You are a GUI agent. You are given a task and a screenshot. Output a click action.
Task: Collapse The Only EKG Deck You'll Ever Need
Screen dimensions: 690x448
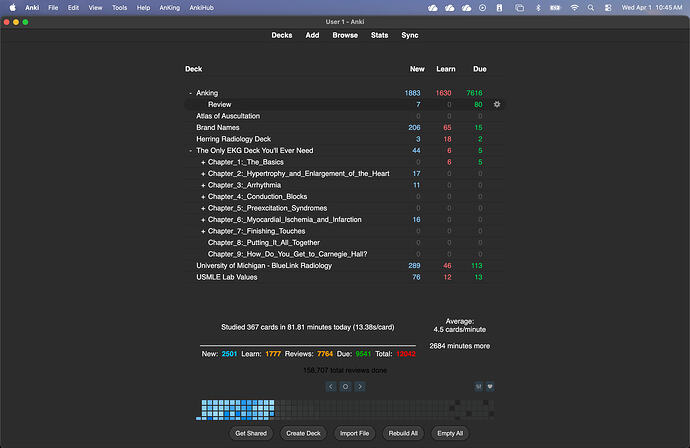190,151
